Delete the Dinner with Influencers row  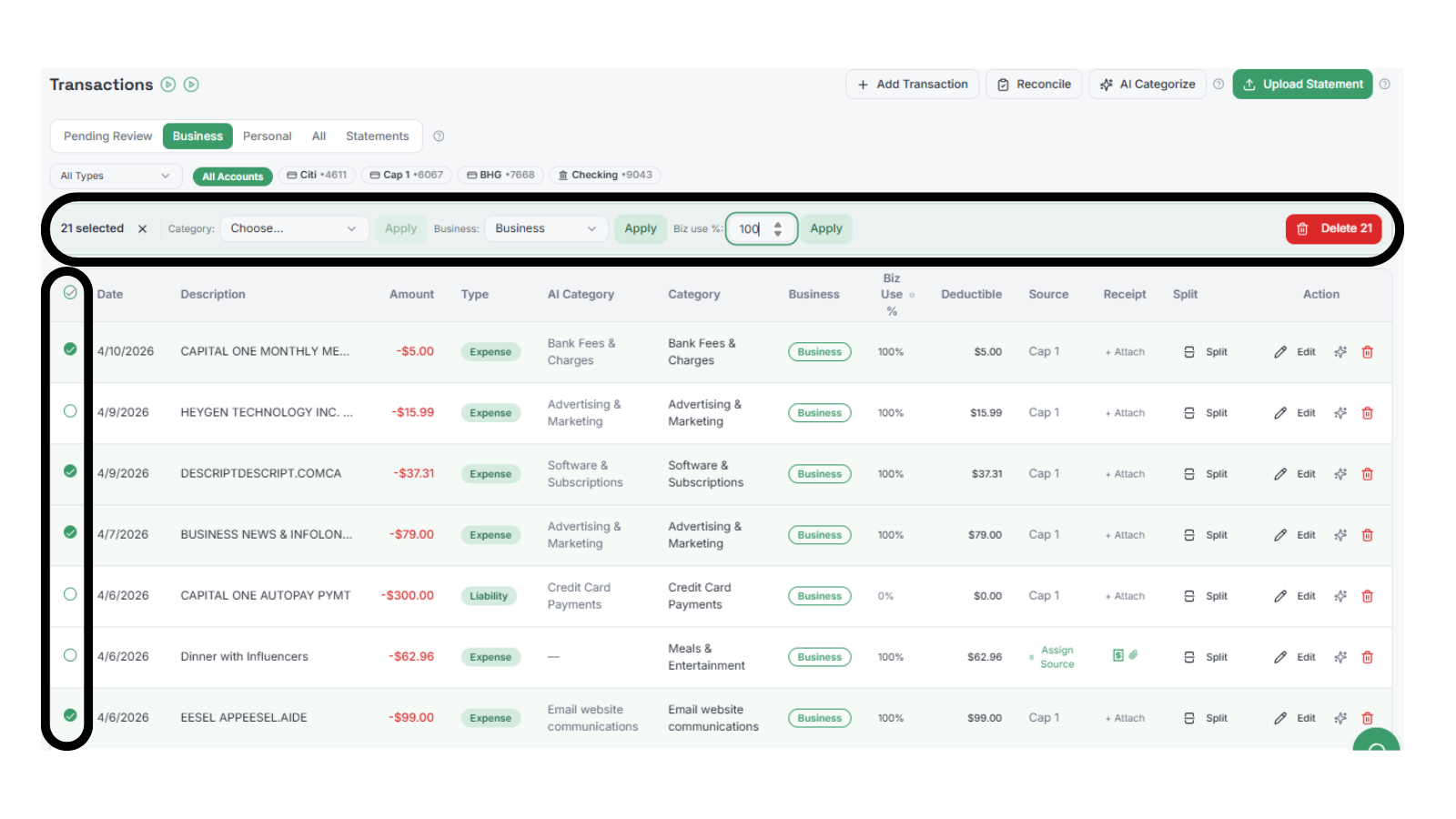click(1367, 657)
